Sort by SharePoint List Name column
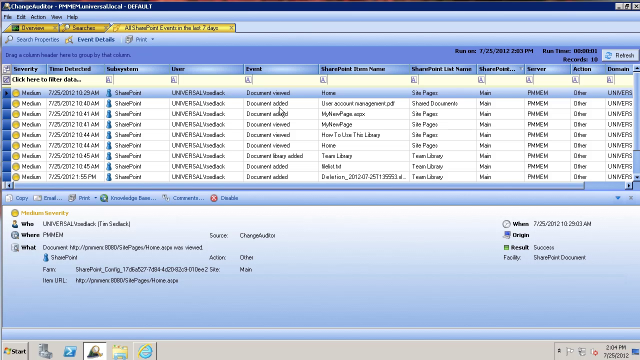640x360 pixels. click(443, 69)
